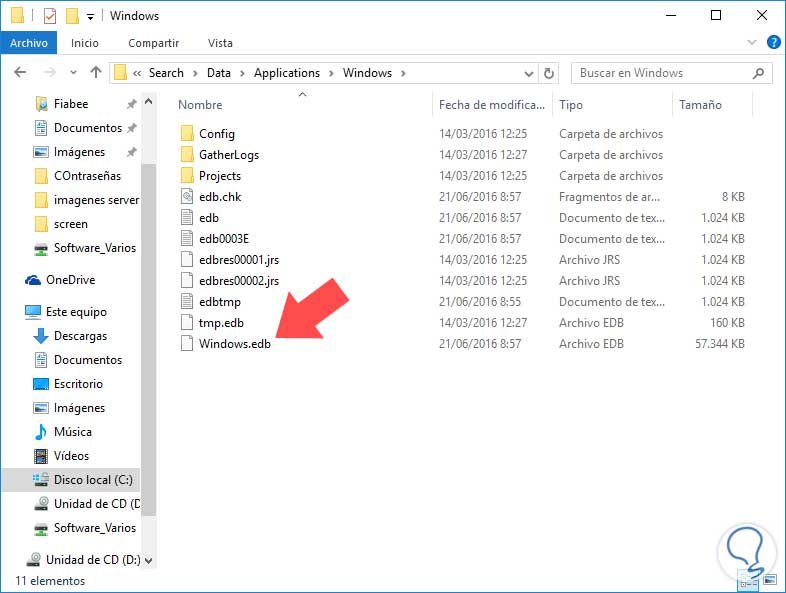The width and height of the screenshot is (786, 593).
Task: Click the Este equipo computer icon
Action: [x=33, y=312]
